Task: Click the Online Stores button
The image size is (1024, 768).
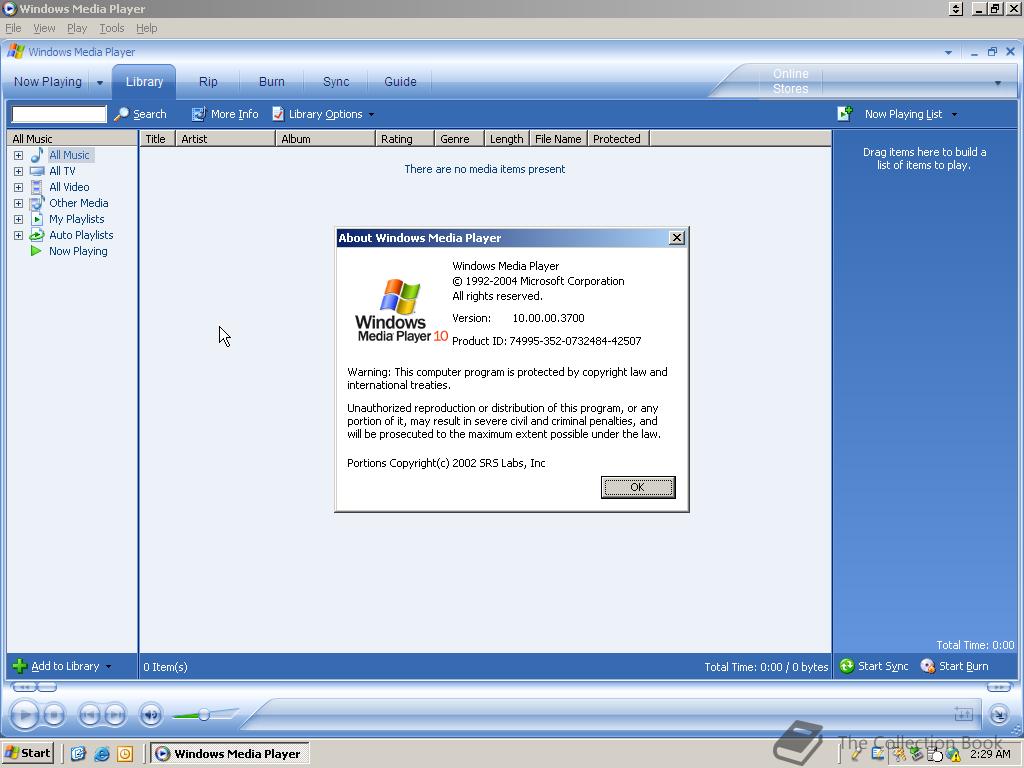Action: click(x=791, y=82)
